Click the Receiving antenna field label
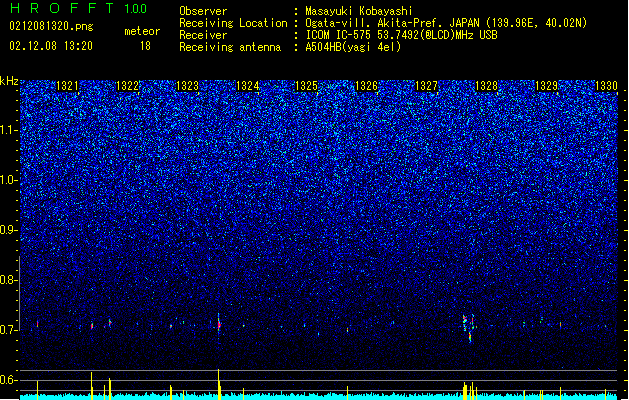Viewport: 629px width, 400px height. coord(230,47)
